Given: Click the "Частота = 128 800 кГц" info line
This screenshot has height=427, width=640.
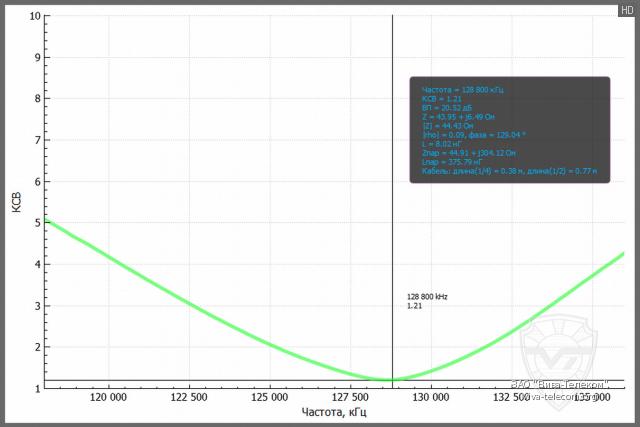Looking at the screenshot, I should tap(463, 89).
